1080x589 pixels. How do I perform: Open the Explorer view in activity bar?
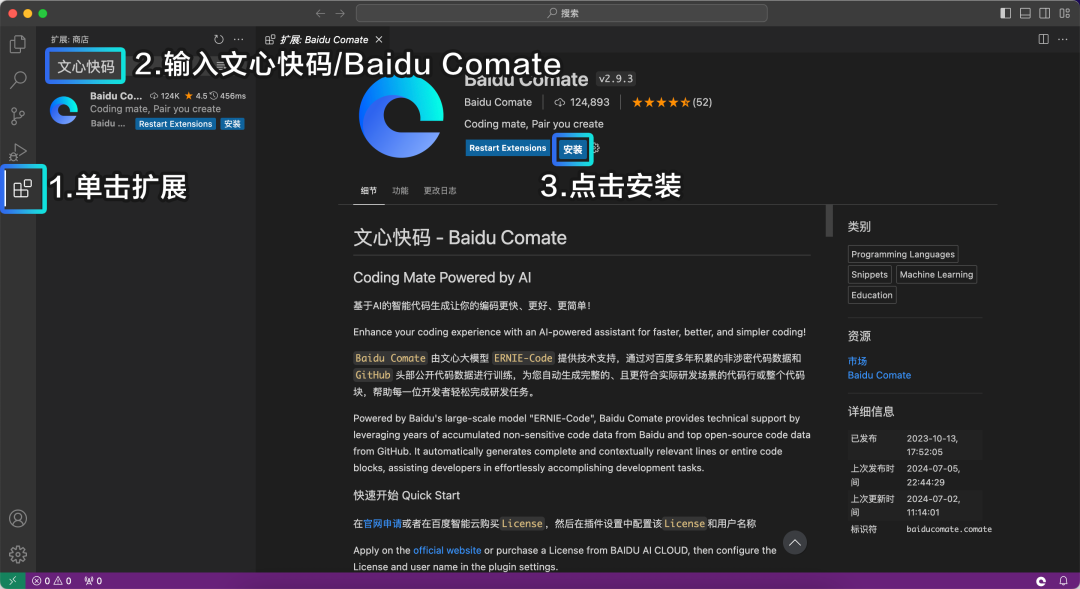point(18,44)
